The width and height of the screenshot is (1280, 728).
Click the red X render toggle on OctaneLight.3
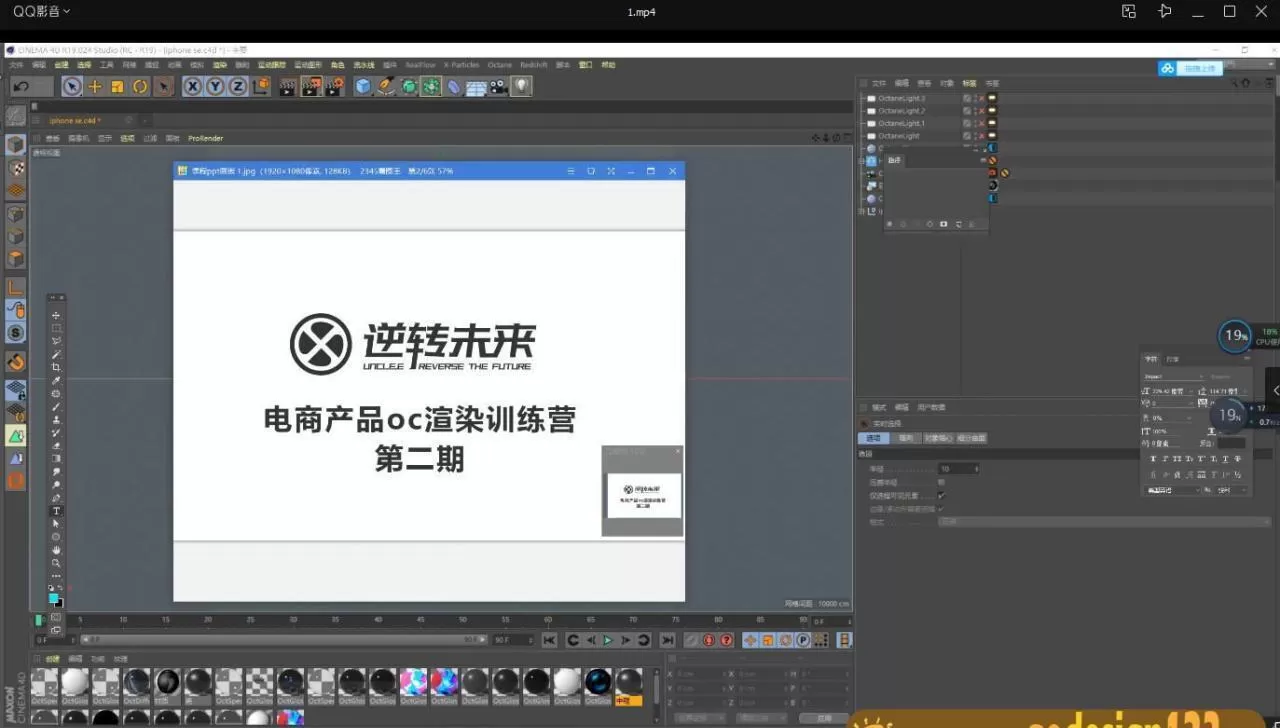(982, 98)
